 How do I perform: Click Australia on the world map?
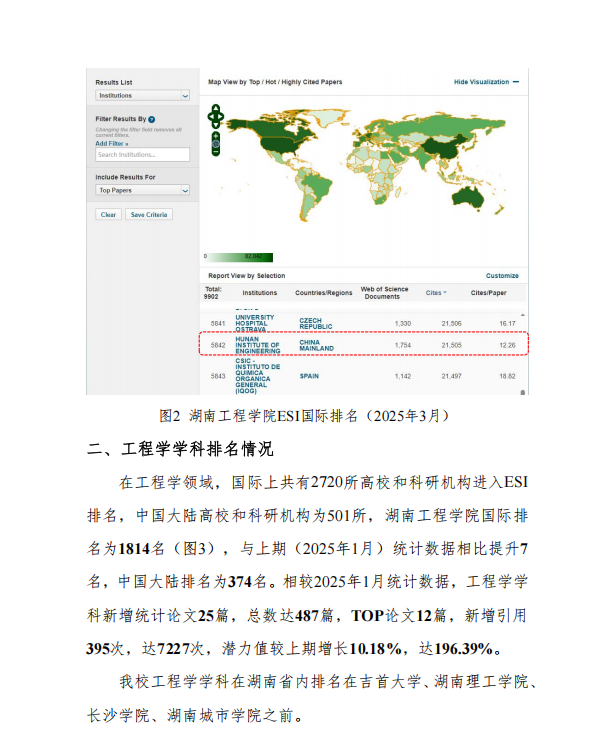[470, 198]
